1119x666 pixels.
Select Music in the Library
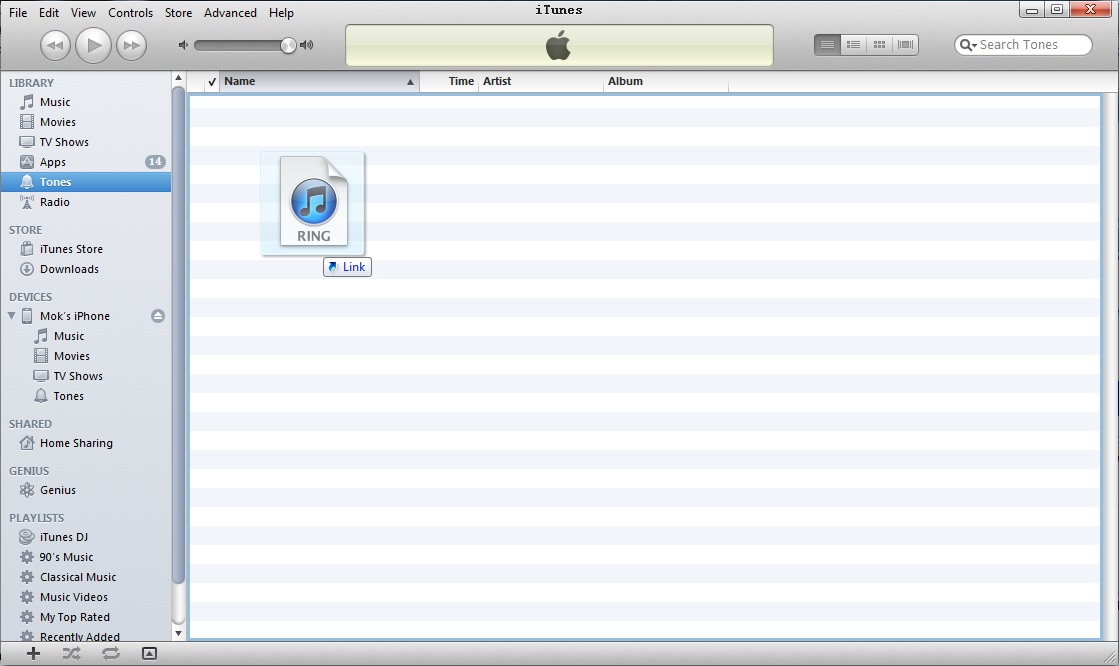86,102
